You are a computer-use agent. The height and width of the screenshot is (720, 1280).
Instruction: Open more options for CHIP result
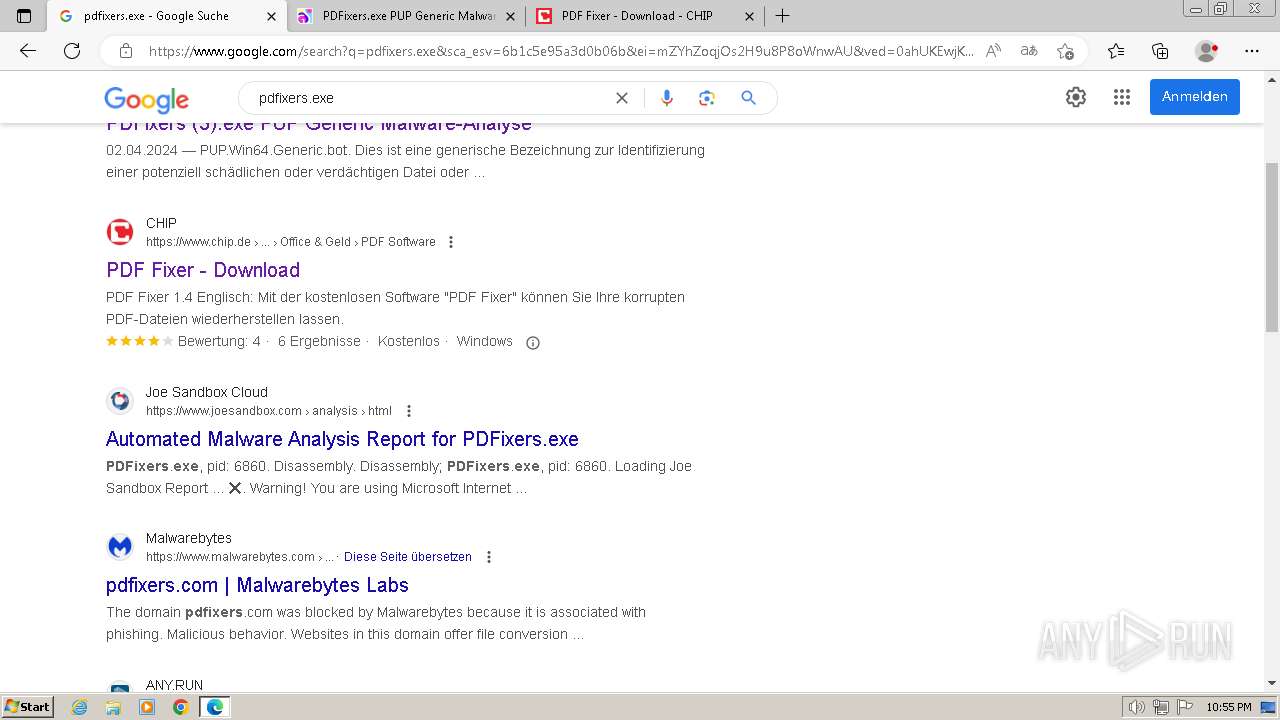coord(451,242)
